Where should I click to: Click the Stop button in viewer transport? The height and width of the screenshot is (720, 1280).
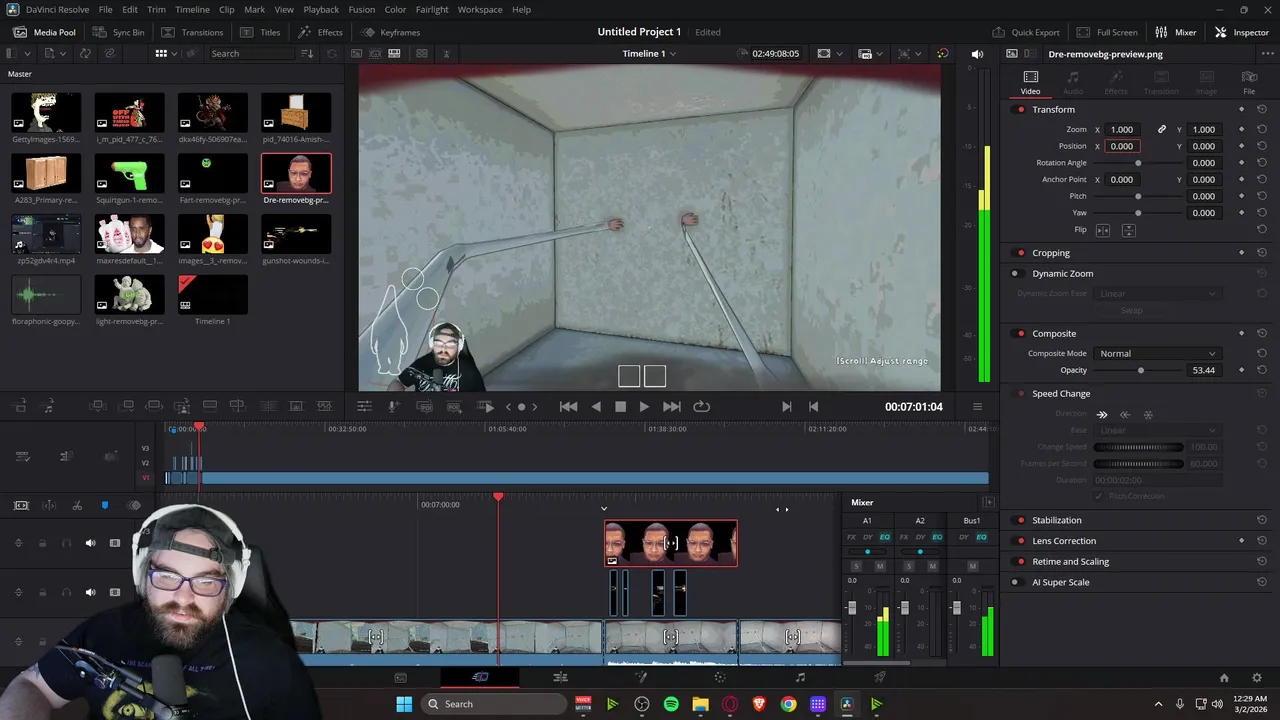coord(620,406)
